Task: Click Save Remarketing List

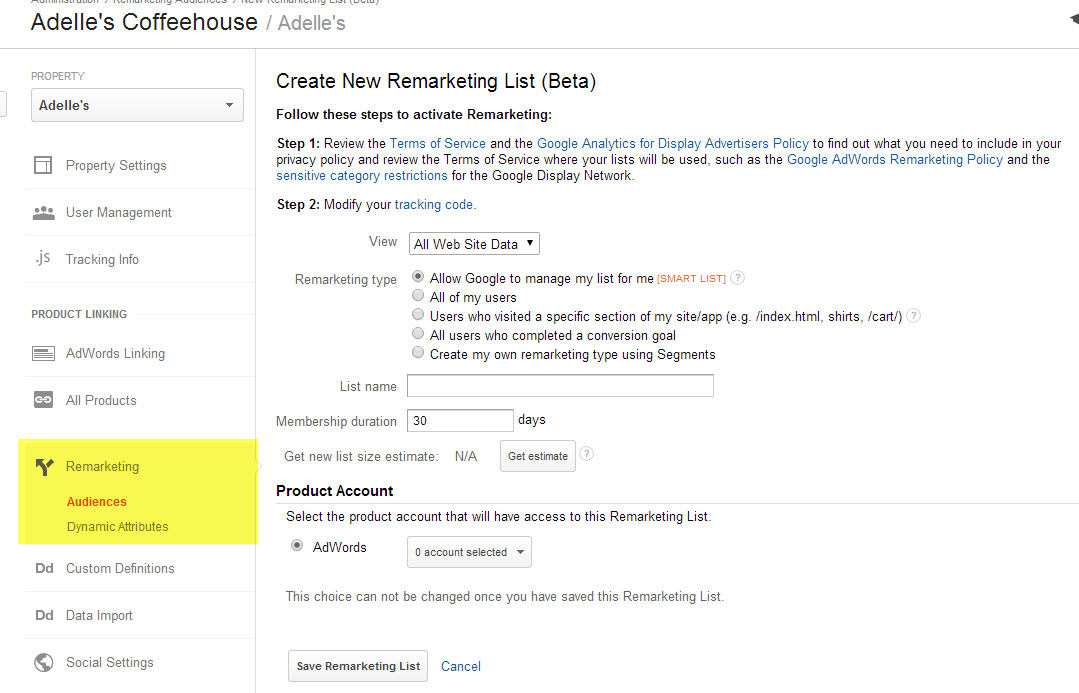Action: (x=358, y=666)
